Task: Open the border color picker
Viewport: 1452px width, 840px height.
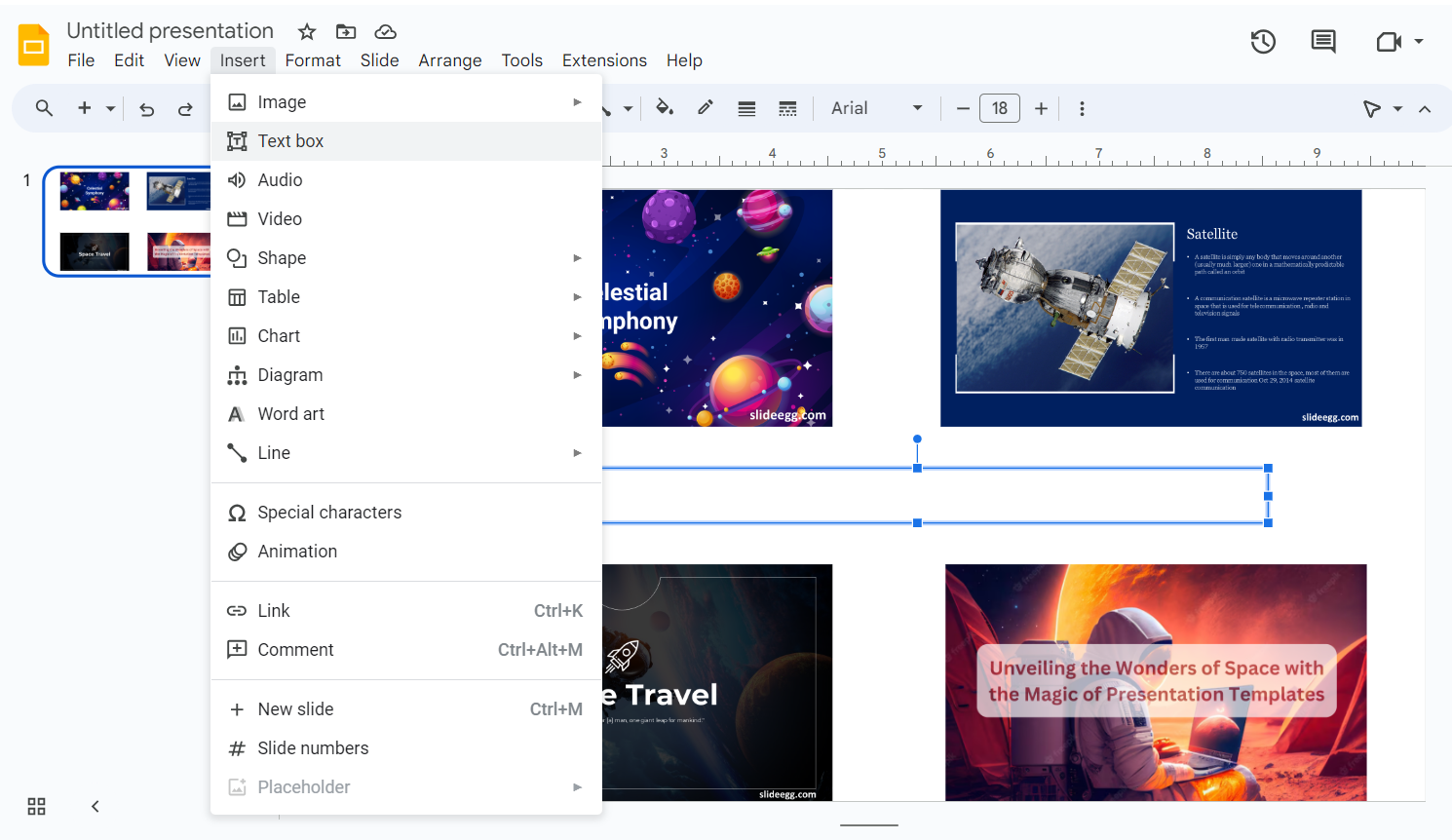Action: (x=705, y=108)
